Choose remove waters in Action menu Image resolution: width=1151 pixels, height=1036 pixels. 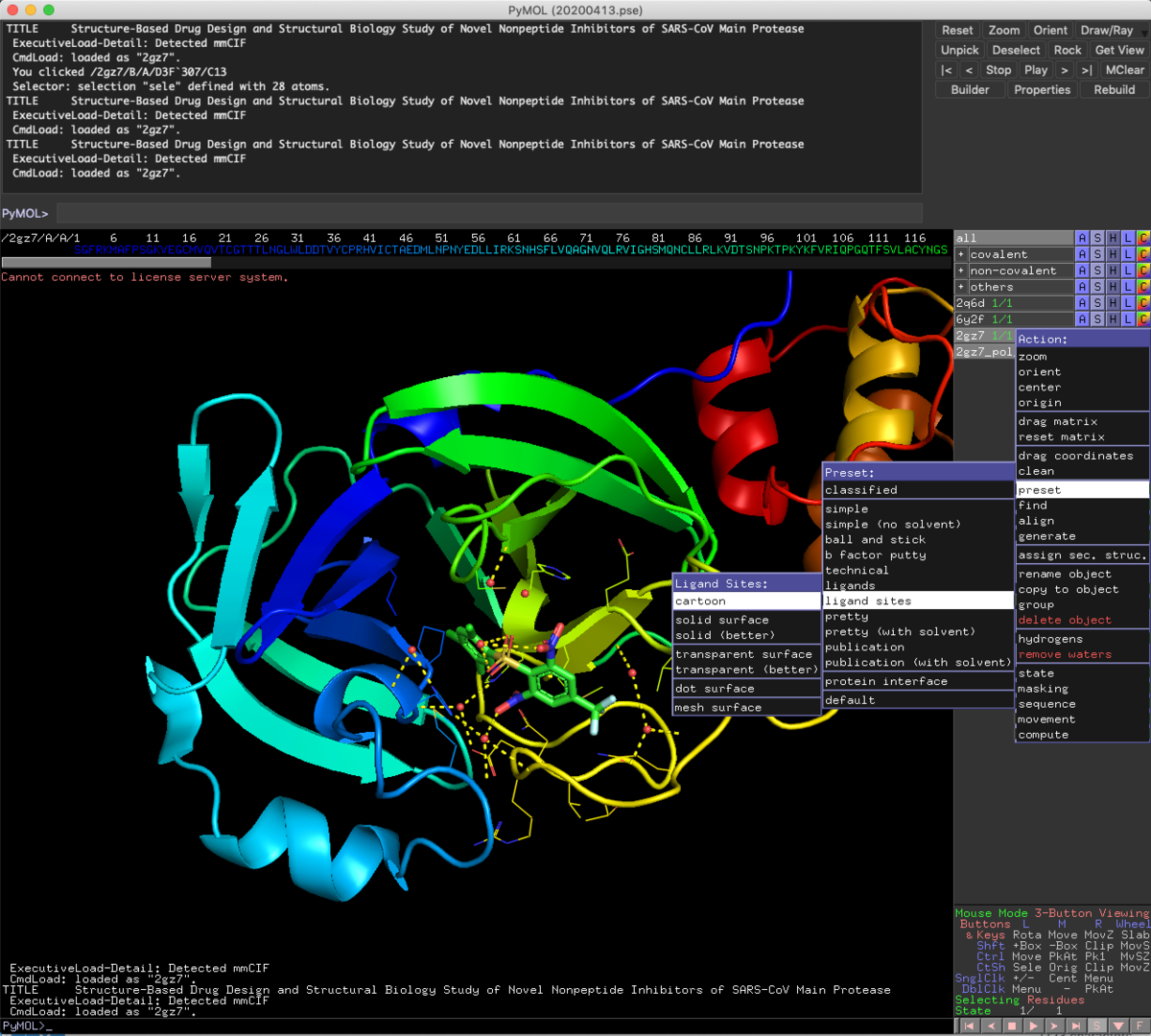1082,654
